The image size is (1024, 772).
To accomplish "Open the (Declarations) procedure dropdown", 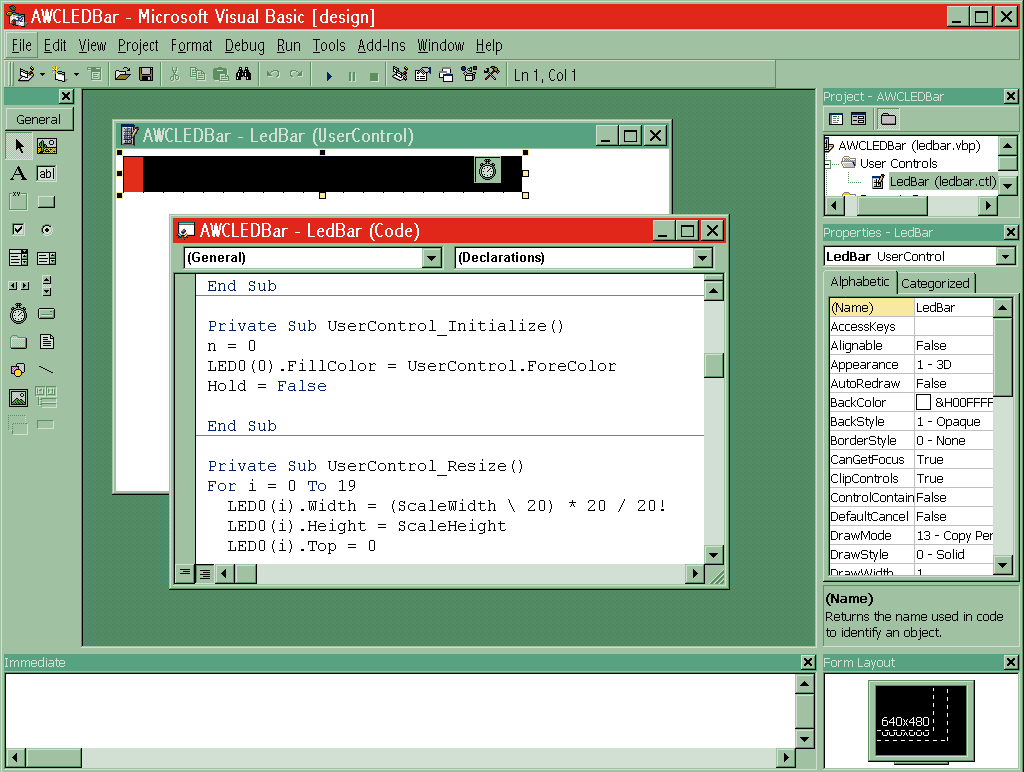I will (x=702, y=258).
